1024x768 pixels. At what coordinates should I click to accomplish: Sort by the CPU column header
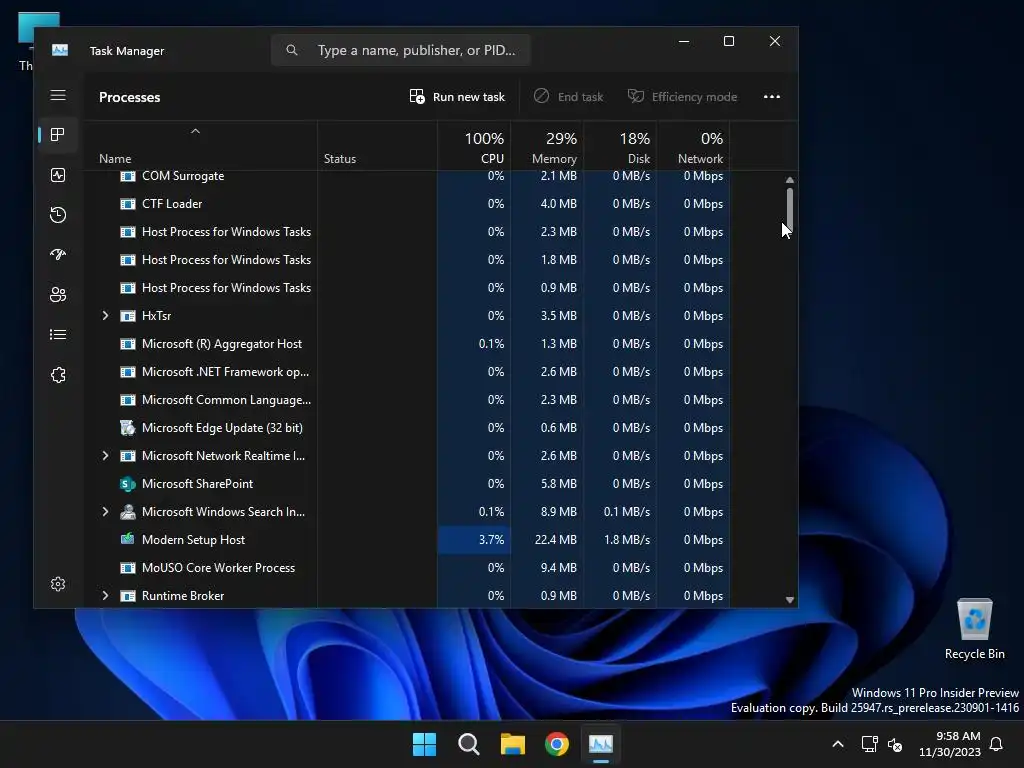tap(474, 147)
